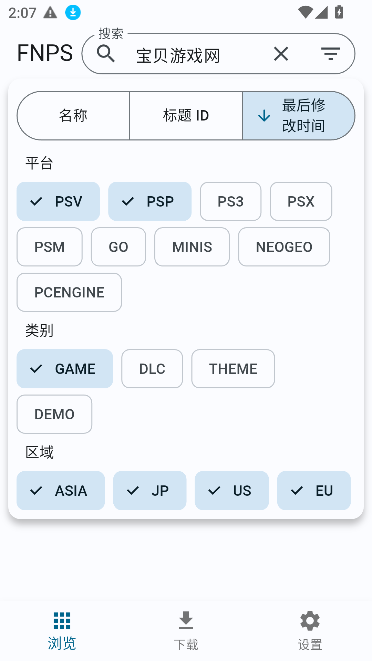This screenshot has width=372, height=661.
Task: Select the PCENGINE platform chip
Action: [x=69, y=293]
